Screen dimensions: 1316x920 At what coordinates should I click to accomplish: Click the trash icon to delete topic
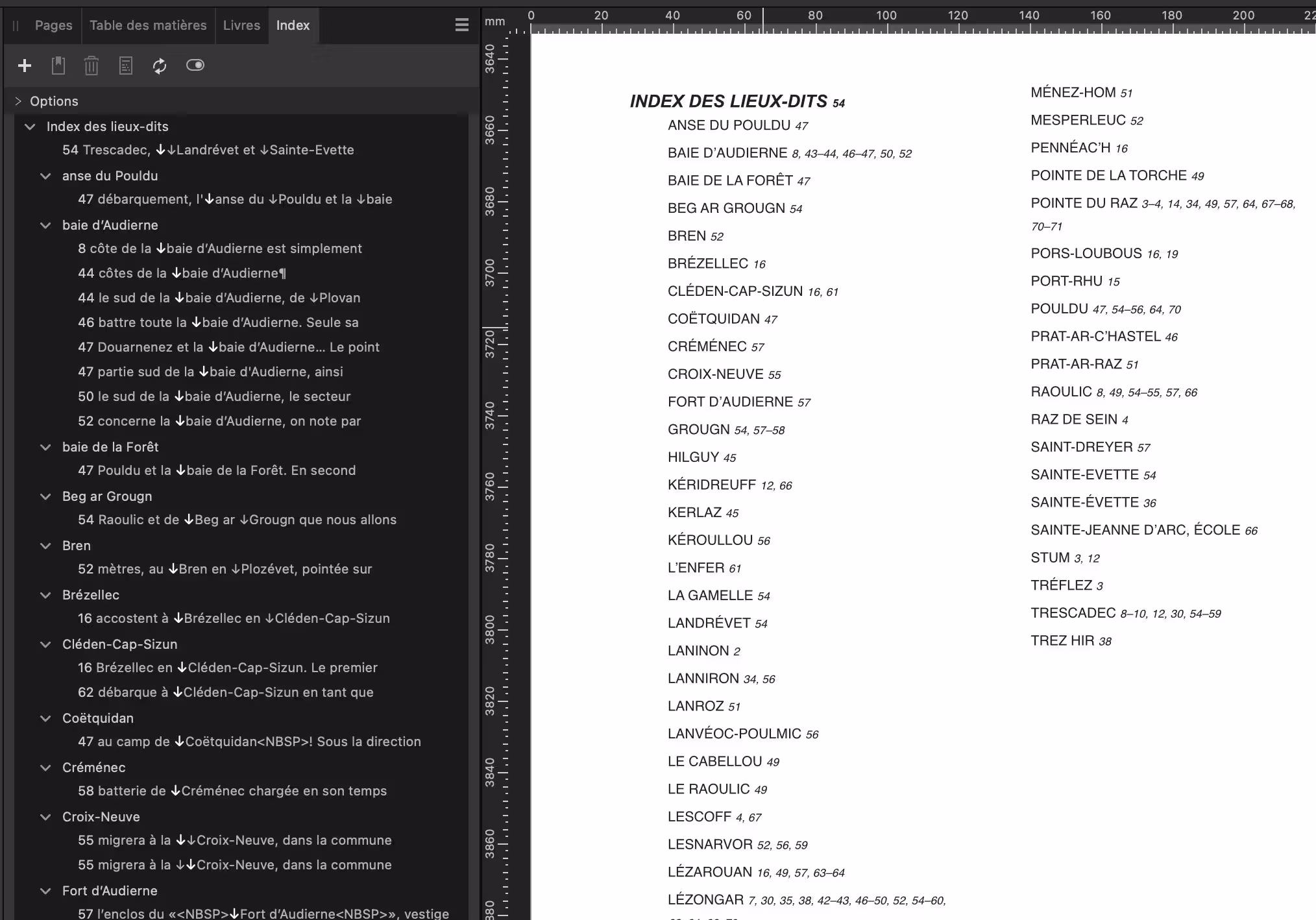tap(91, 66)
